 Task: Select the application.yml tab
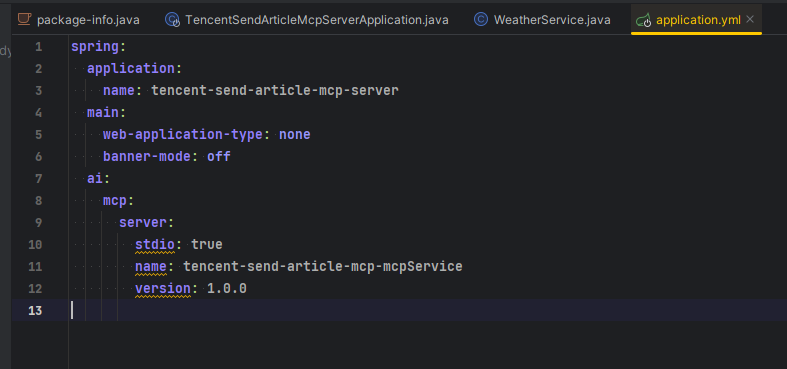click(696, 20)
